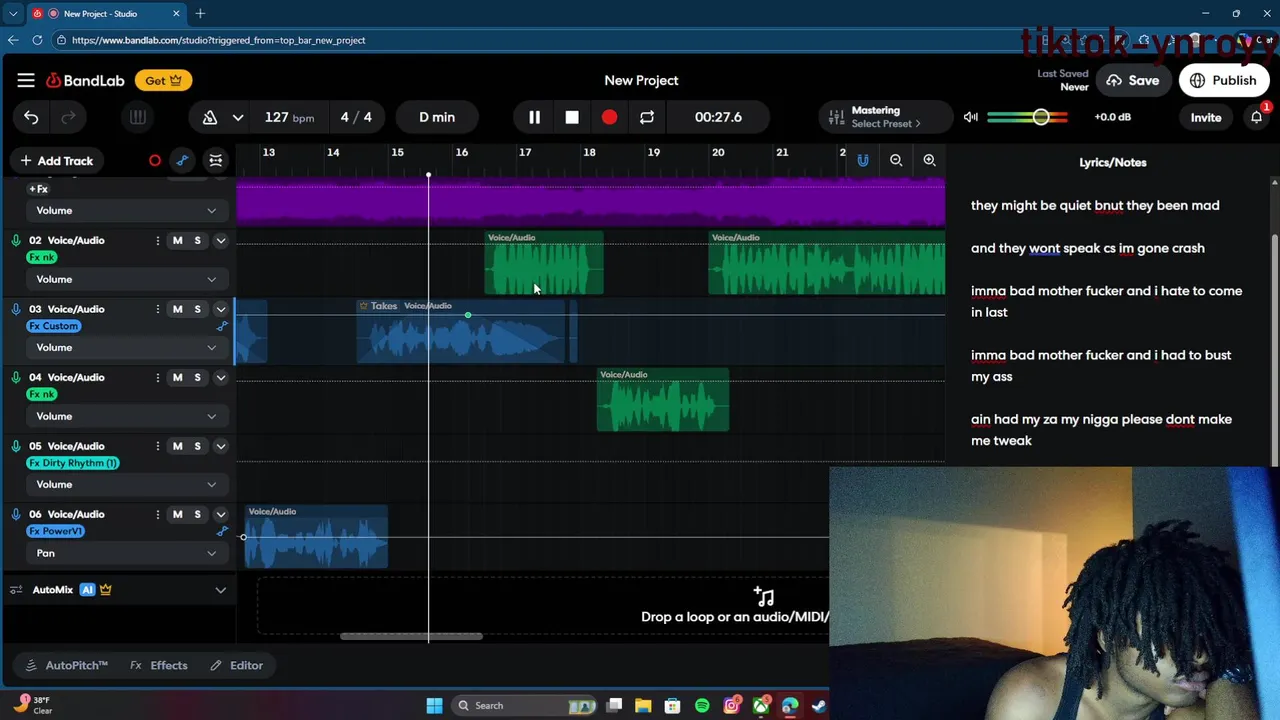
Task: Open Spotify from taskbar
Action: (x=702, y=705)
